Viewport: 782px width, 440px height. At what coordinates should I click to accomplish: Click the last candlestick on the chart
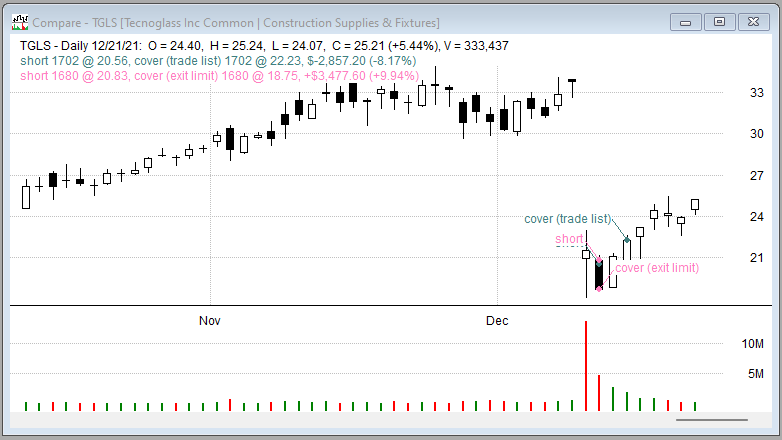click(695, 204)
